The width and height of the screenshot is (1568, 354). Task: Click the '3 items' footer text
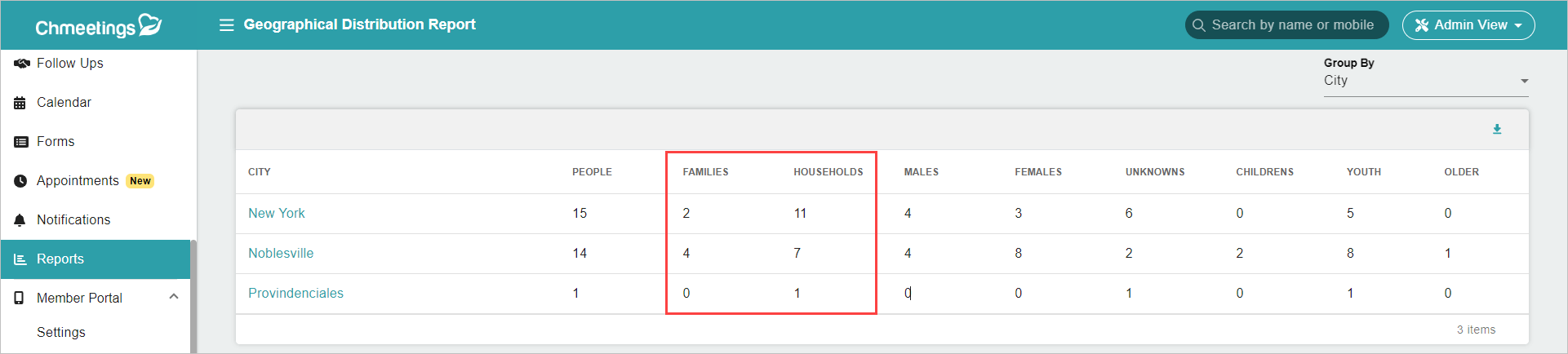[x=1476, y=330]
